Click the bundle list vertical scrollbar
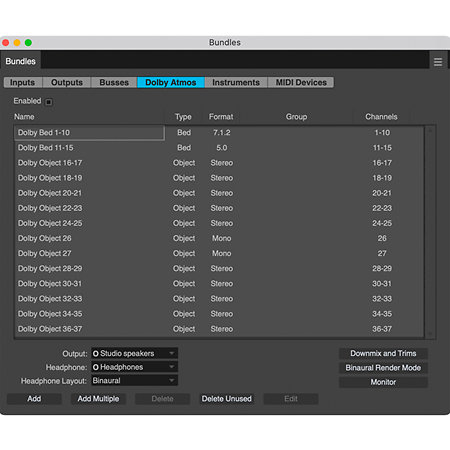 click(x=430, y=232)
